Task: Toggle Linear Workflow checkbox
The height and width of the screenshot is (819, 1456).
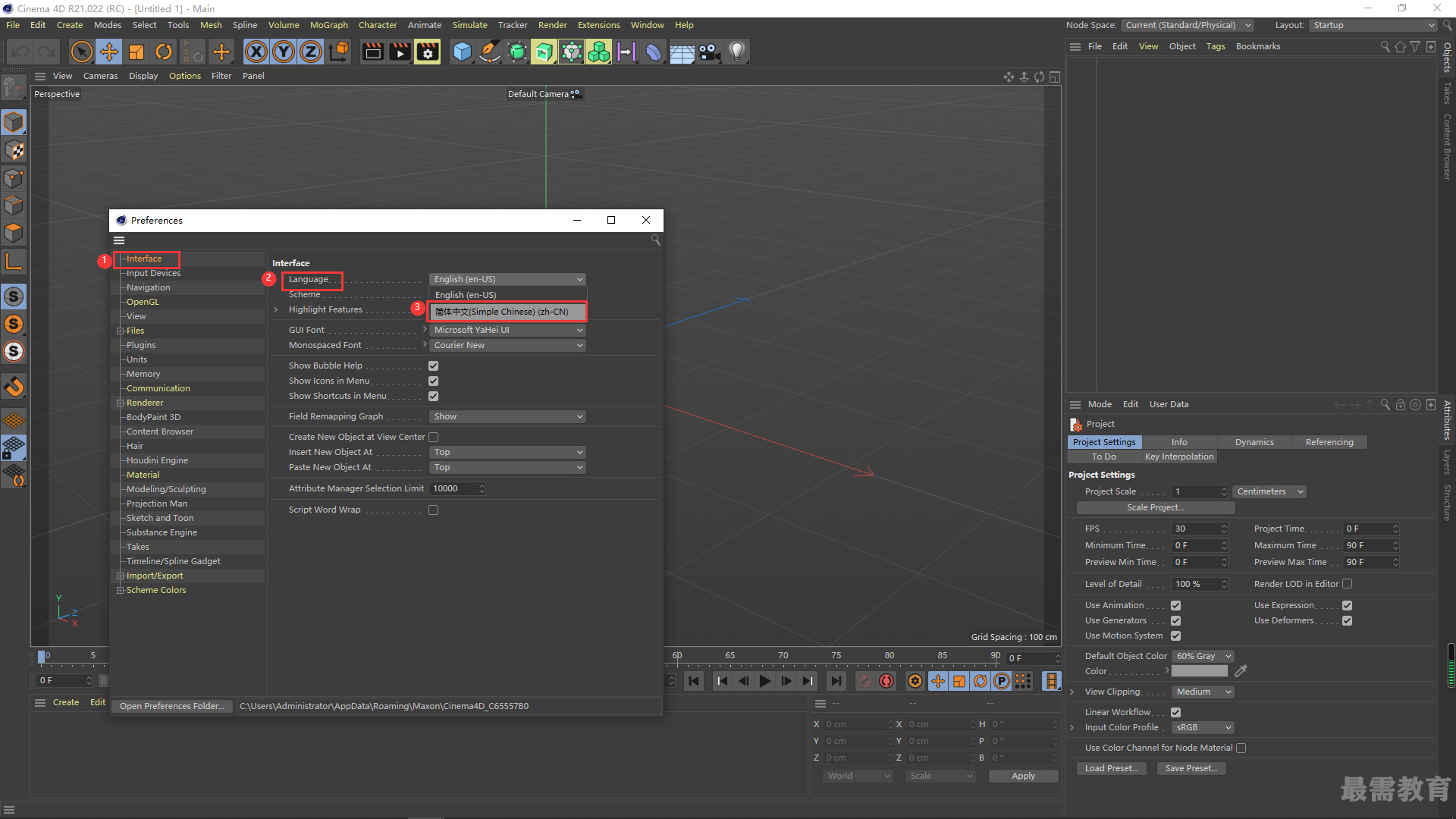Action: click(x=1175, y=712)
